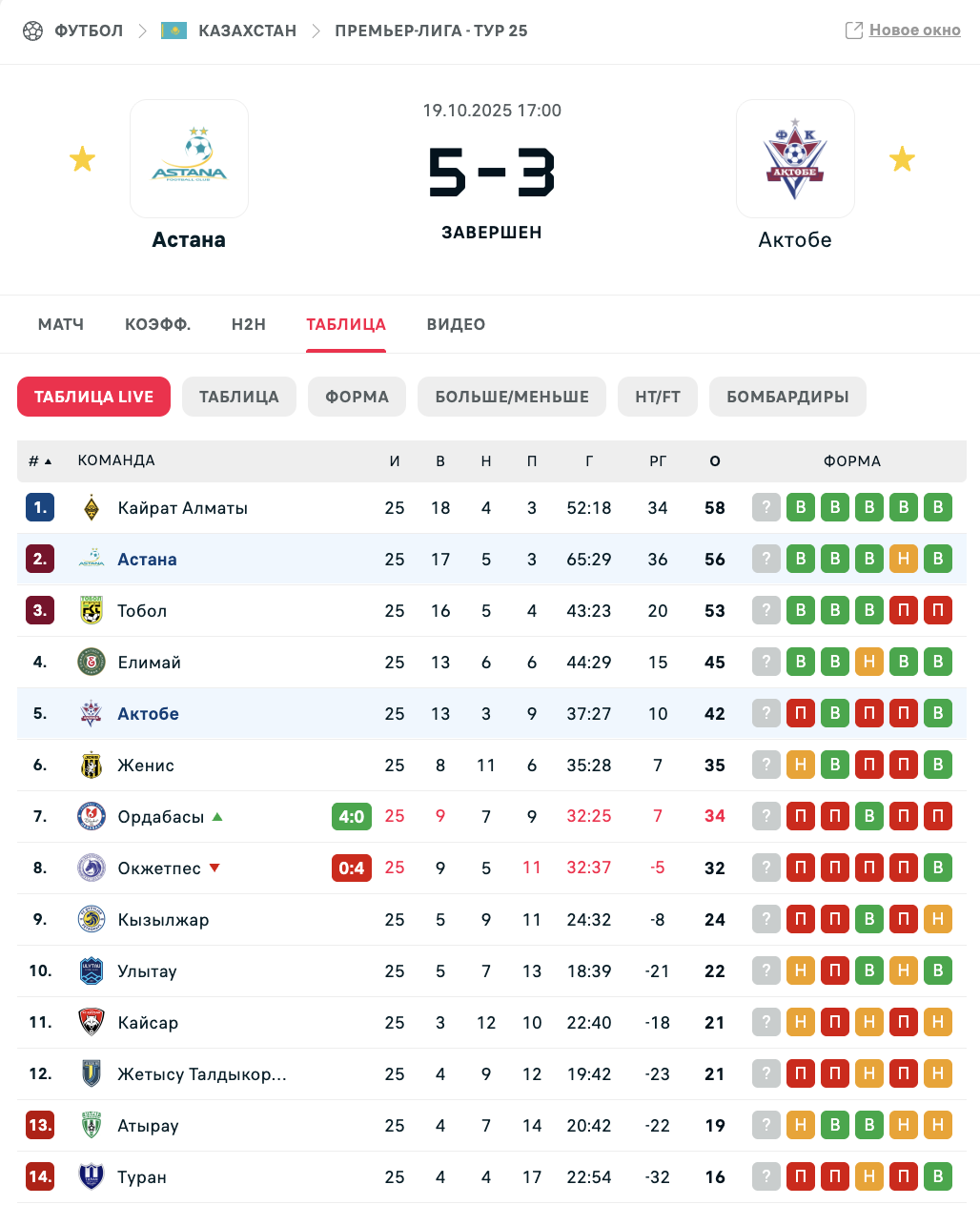Open the Новое окно link

(x=914, y=31)
